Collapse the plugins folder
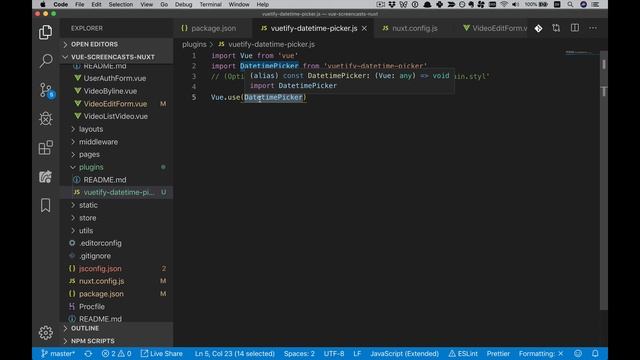Image resolution: width=640 pixels, height=360 pixels. pos(116,167)
